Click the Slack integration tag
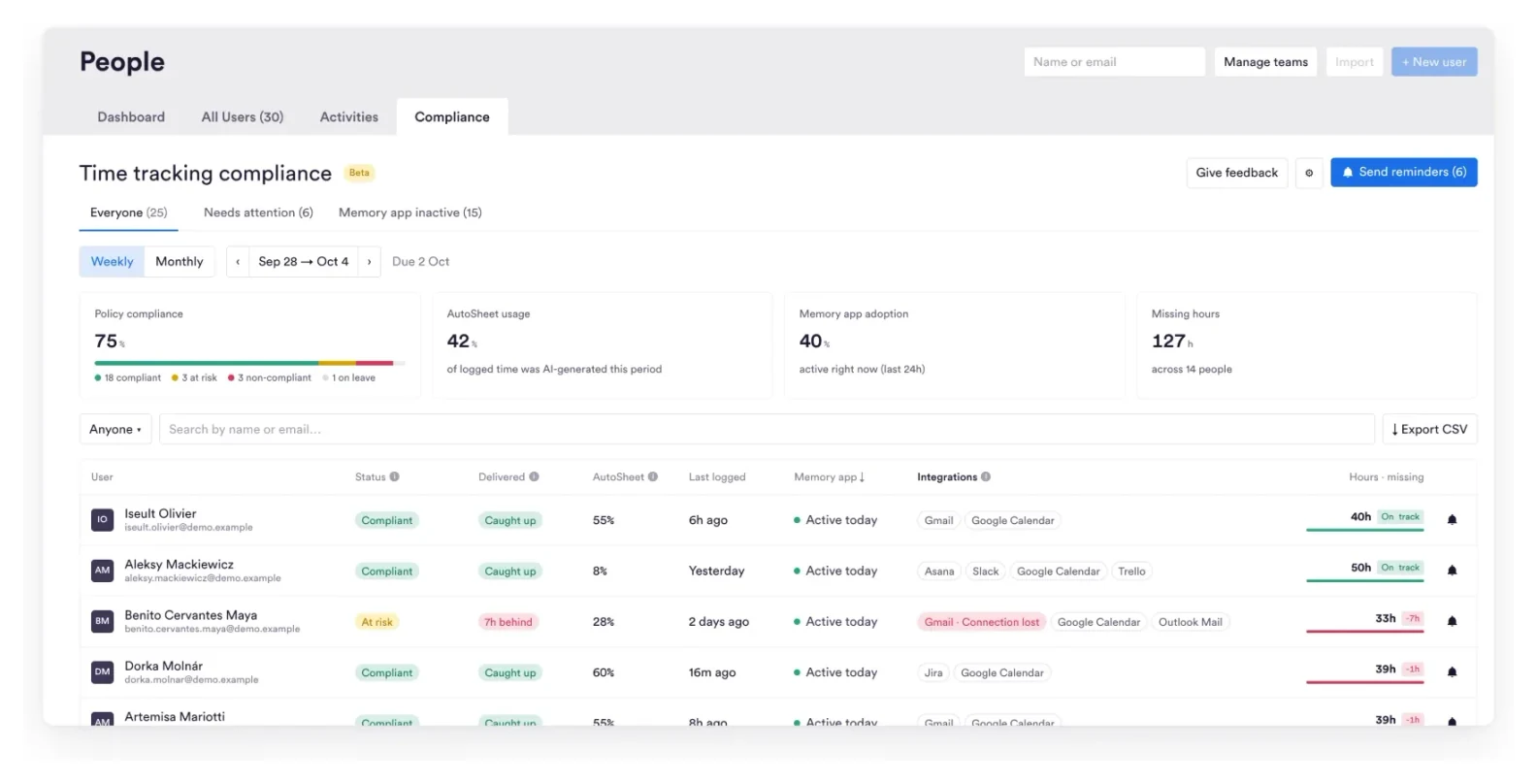The height and width of the screenshot is (784, 1537). coord(985,572)
